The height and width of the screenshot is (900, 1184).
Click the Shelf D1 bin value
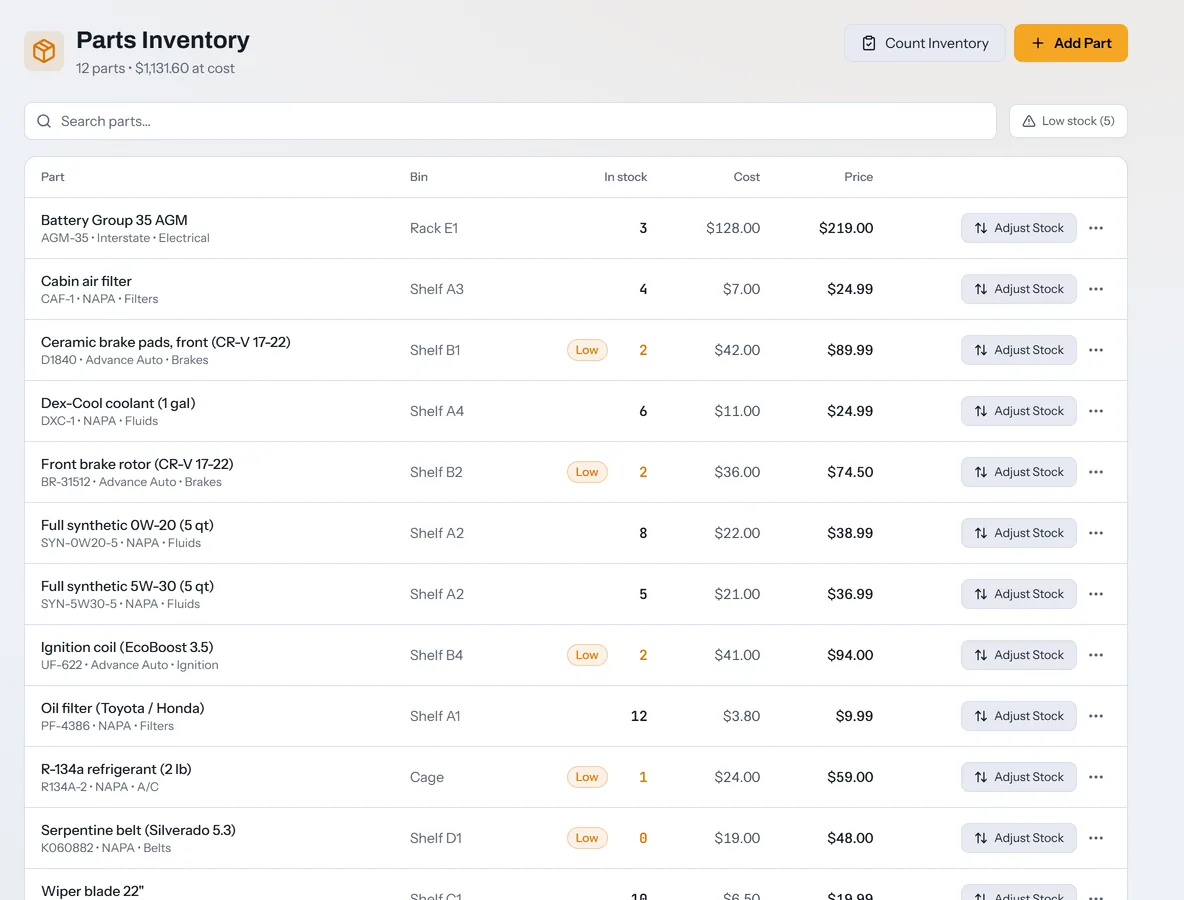(x=436, y=838)
